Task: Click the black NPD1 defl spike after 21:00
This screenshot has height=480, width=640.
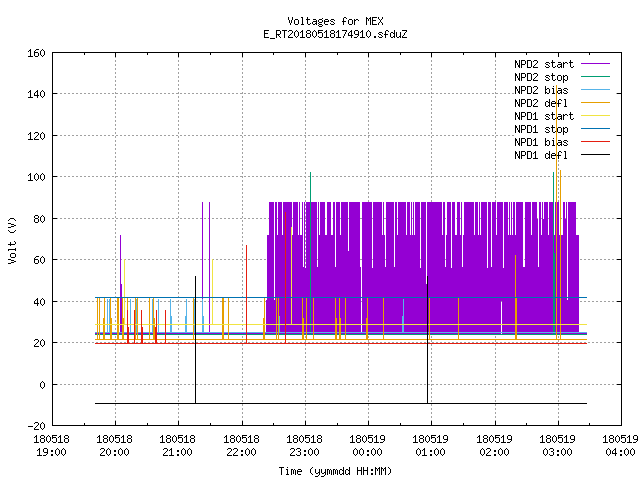Action: (196, 340)
